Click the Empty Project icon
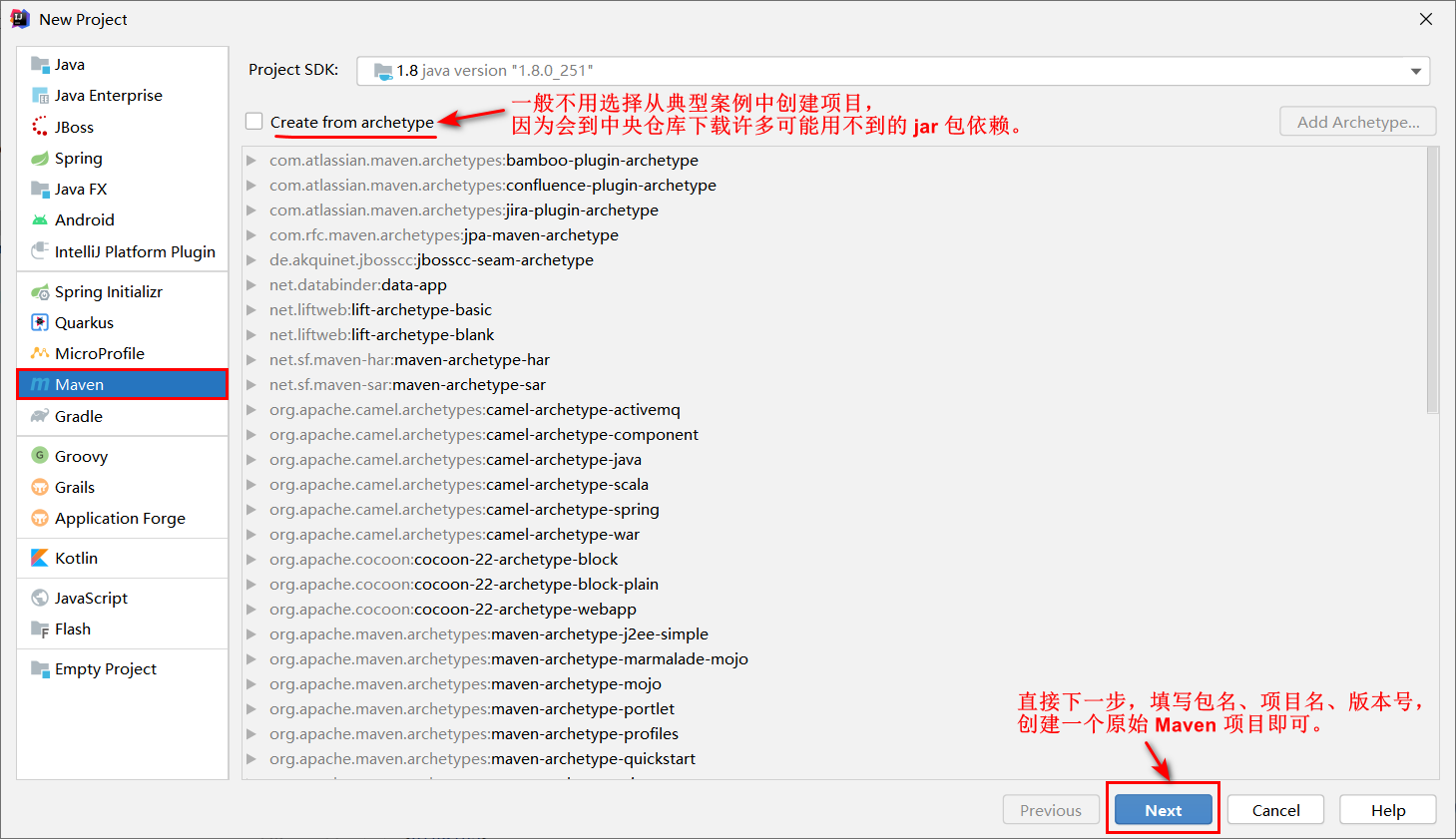Viewport: 1456px width, 839px height. [x=40, y=668]
